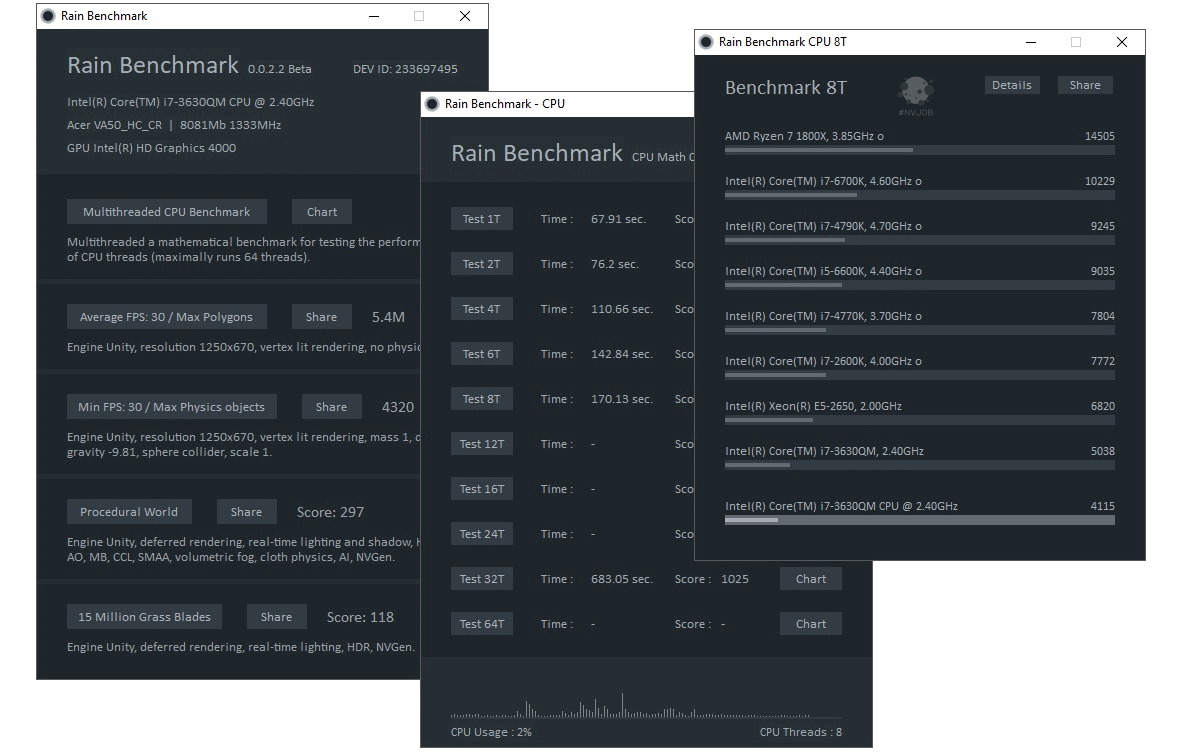This screenshot has width=1180, height=752.
Task: Open Details in the Benchmark 8T window
Action: [x=1011, y=85]
